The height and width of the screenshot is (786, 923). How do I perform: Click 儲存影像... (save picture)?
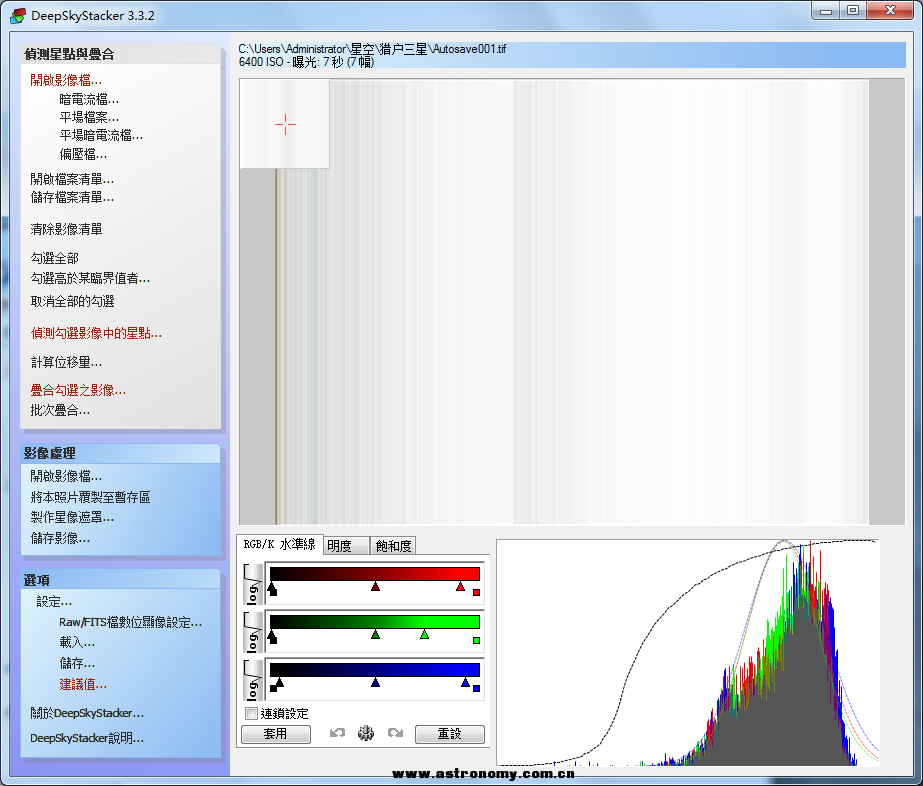60,538
